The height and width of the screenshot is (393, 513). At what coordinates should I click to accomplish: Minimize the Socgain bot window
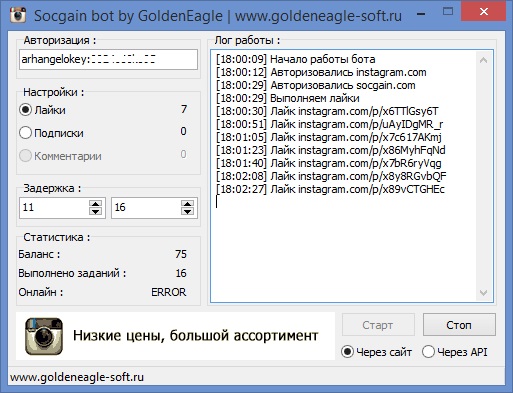click(421, 14)
